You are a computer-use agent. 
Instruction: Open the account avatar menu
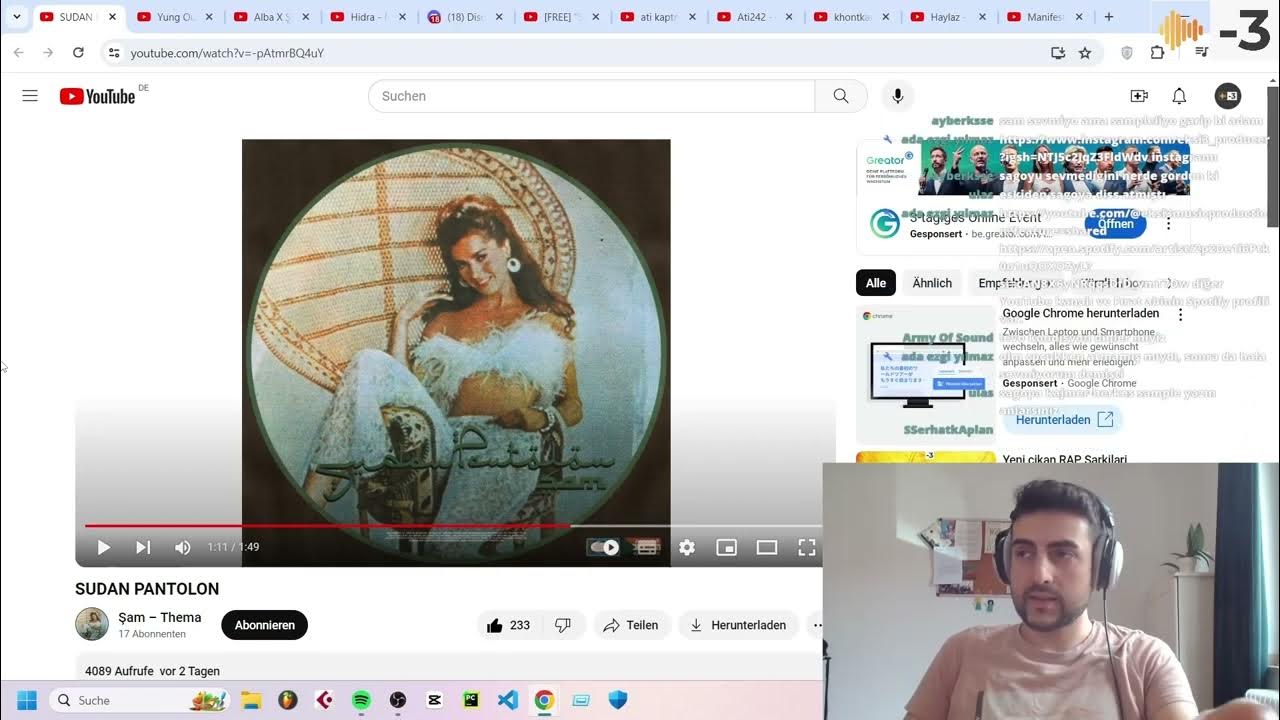point(1227,96)
